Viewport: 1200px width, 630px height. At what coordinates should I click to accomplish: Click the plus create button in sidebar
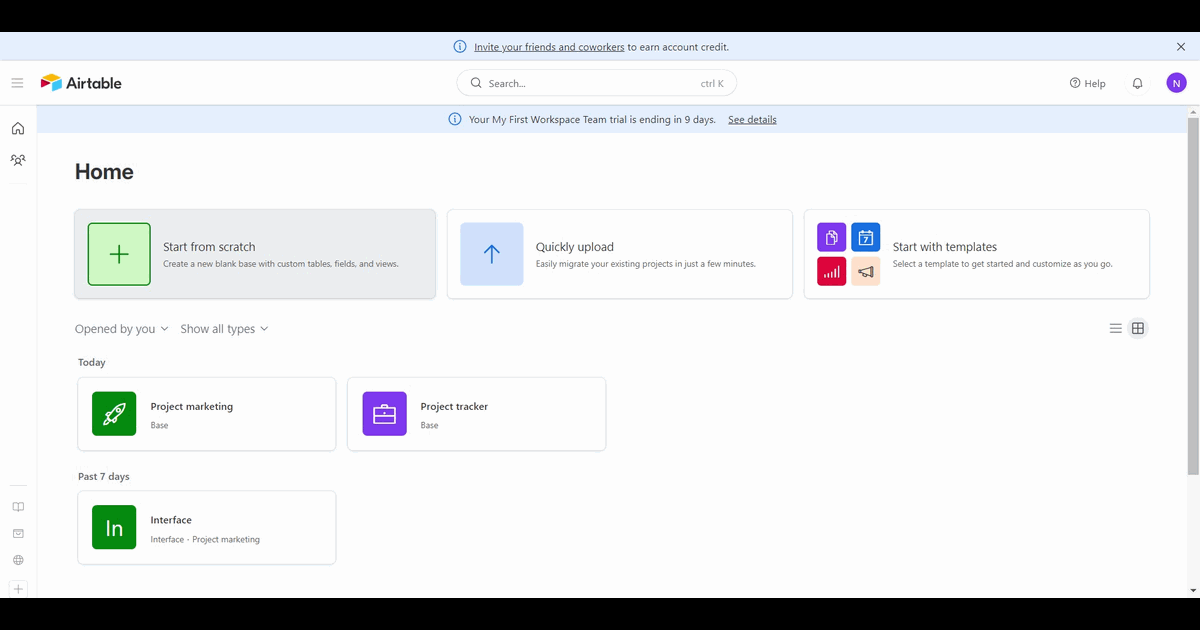18,589
